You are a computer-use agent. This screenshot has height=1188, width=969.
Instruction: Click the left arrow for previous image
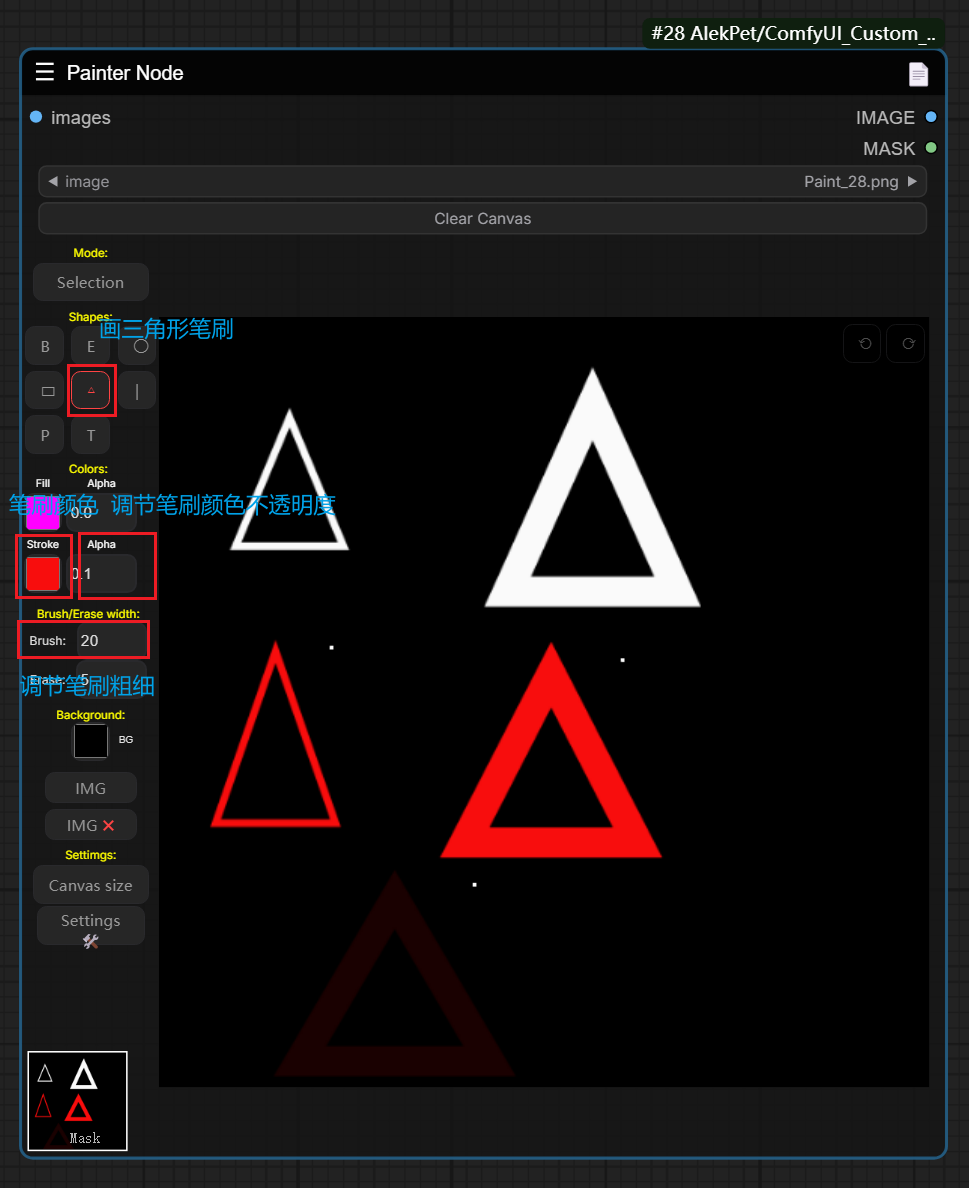pyautogui.click(x=52, y=182)
